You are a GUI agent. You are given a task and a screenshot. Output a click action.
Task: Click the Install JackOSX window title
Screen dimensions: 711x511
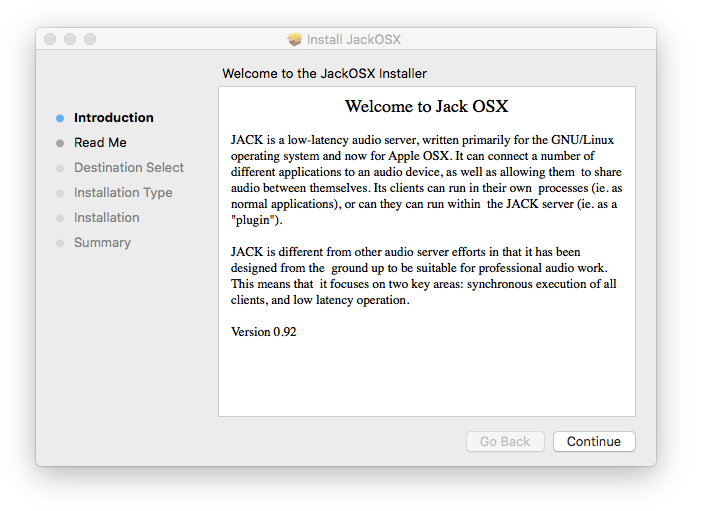click(x=354, y=39)
